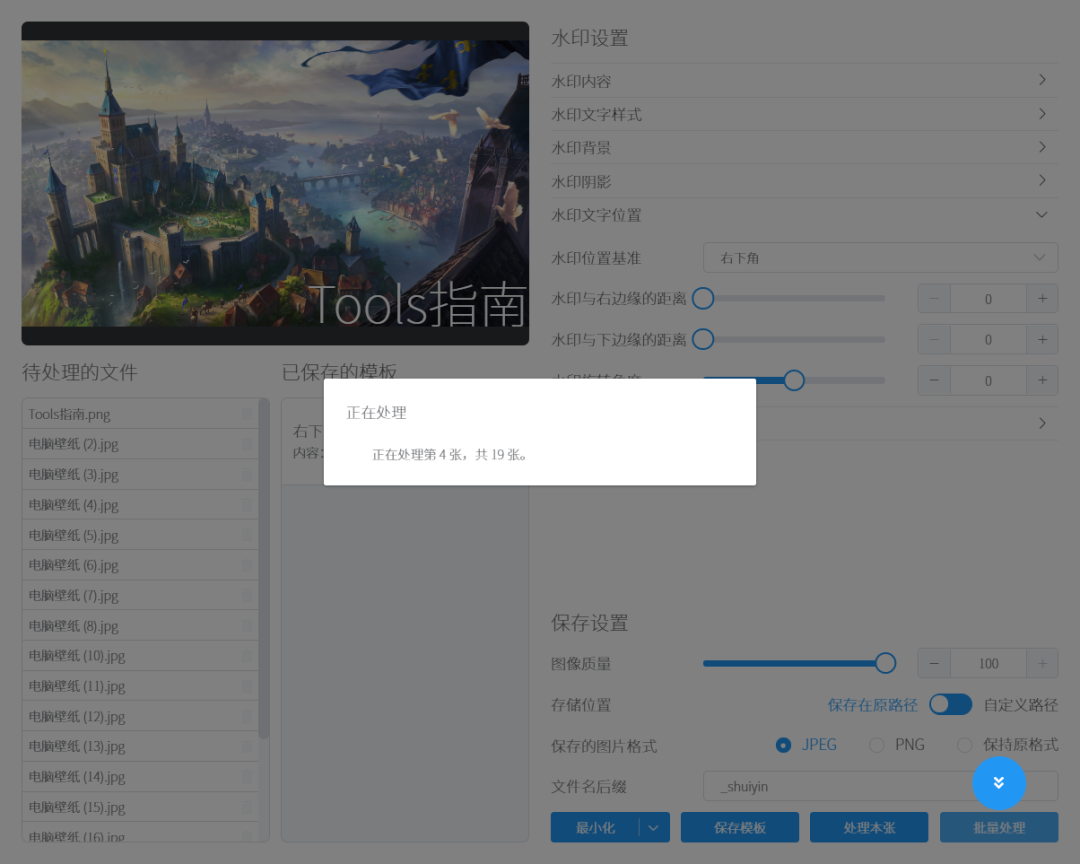Select Tools指南.png in the file list
The width and height of the screenshot is (1080, 864).
(x=140, y=414)
